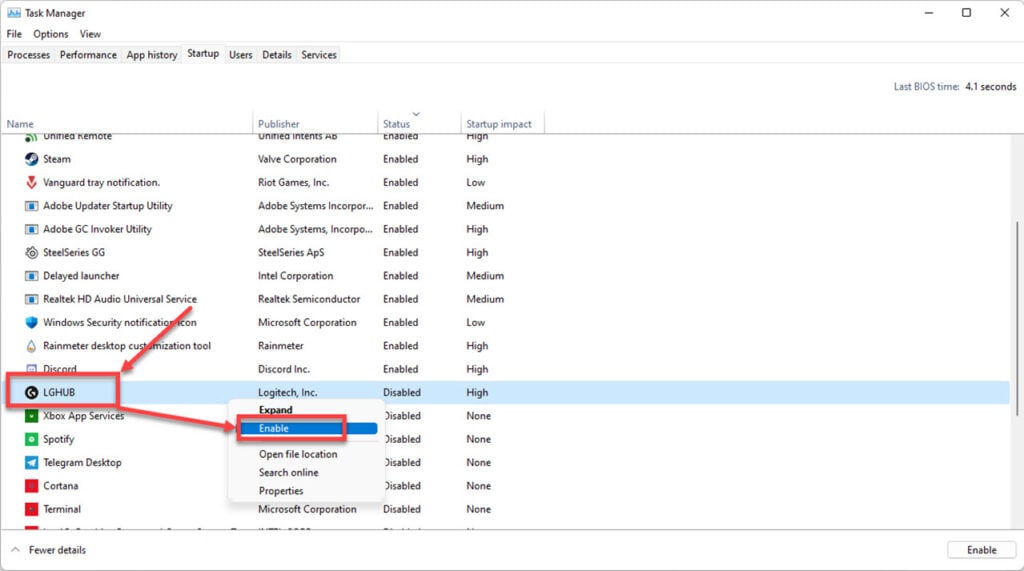Click the Telegram Desktop icon
1024x571 pixels.
coord(31,463)
